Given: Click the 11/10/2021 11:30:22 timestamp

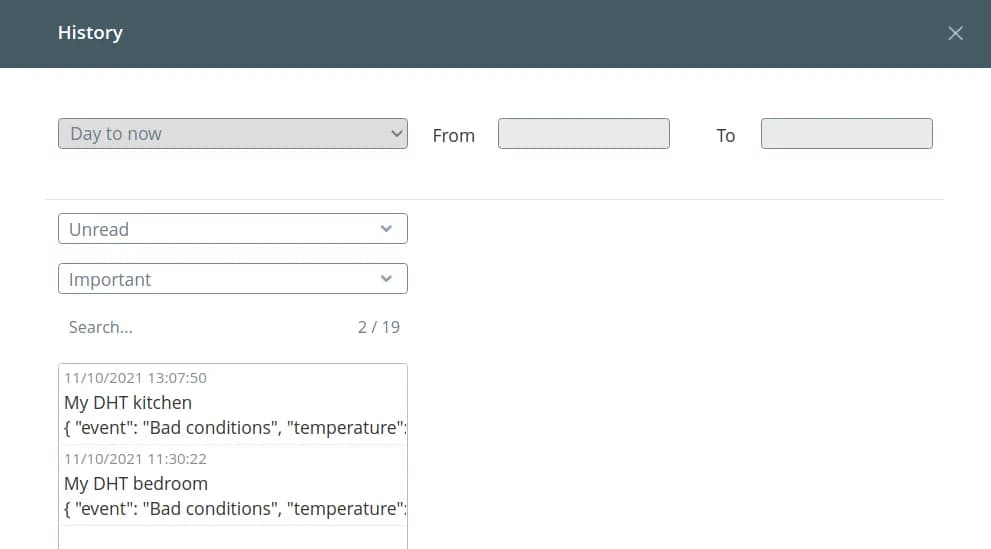Looking at the screenshot, I should 135,459.
